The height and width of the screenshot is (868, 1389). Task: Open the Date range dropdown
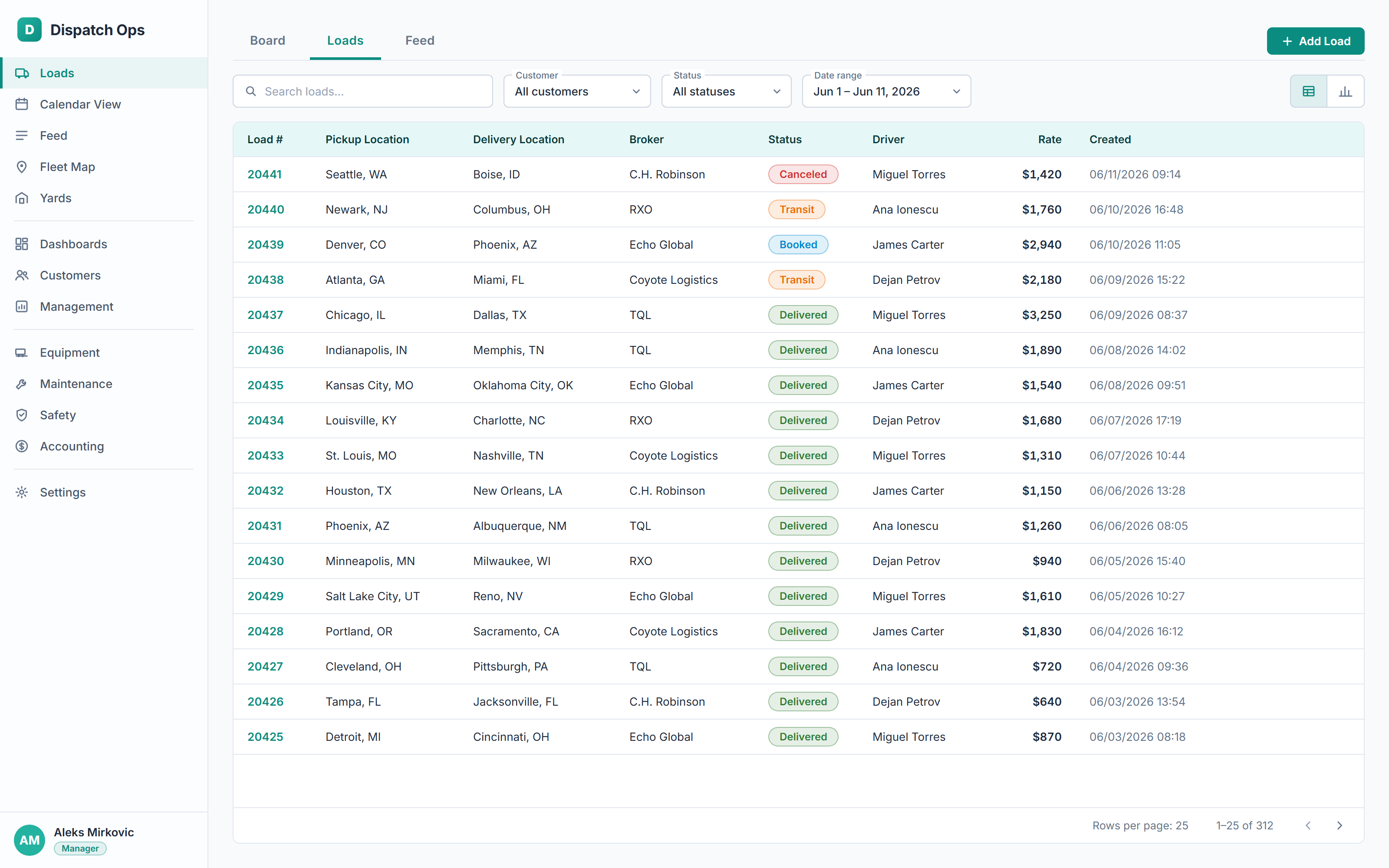[x=886, y=91]
